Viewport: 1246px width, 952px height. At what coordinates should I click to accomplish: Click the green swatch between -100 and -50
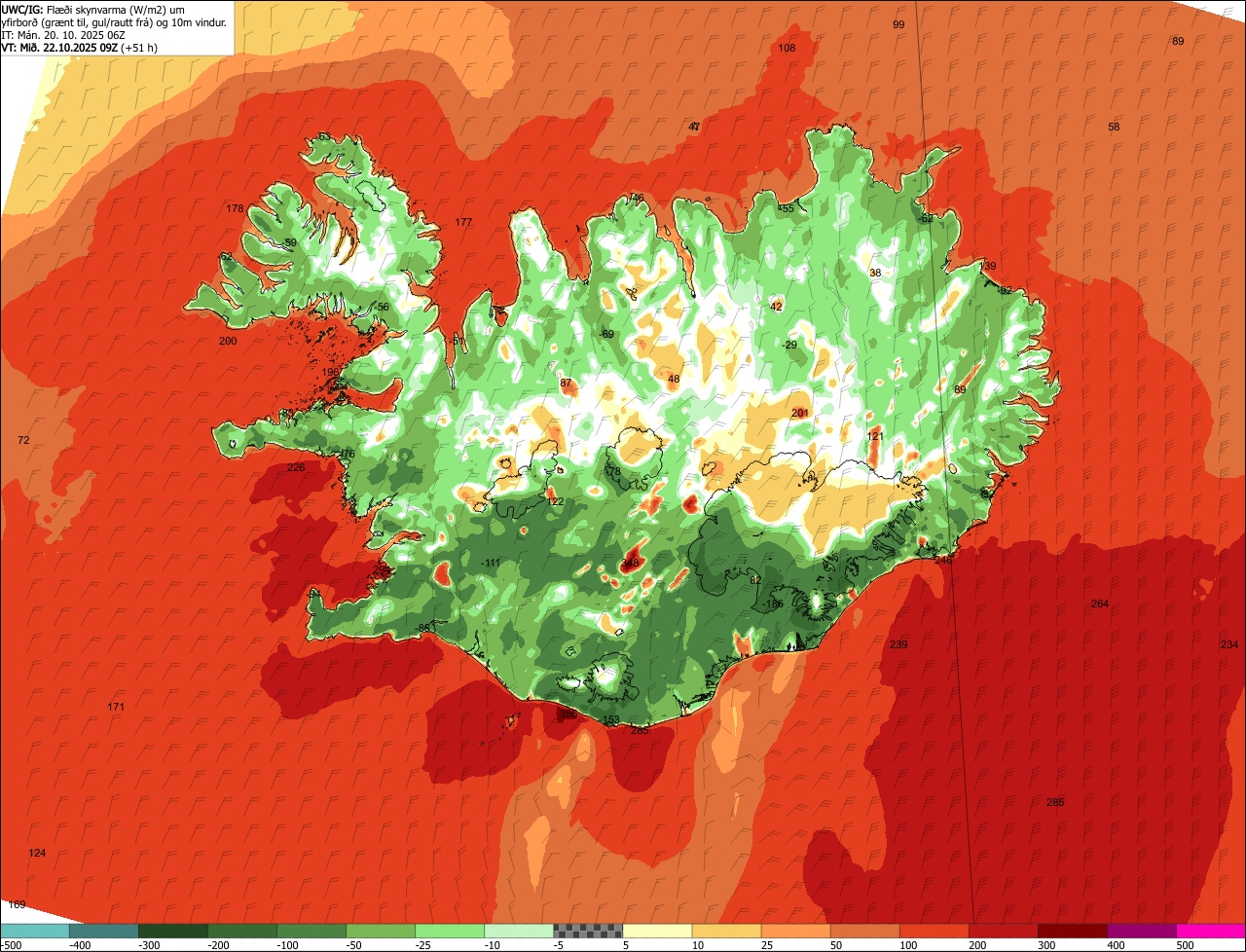click(x=311, y=931)
